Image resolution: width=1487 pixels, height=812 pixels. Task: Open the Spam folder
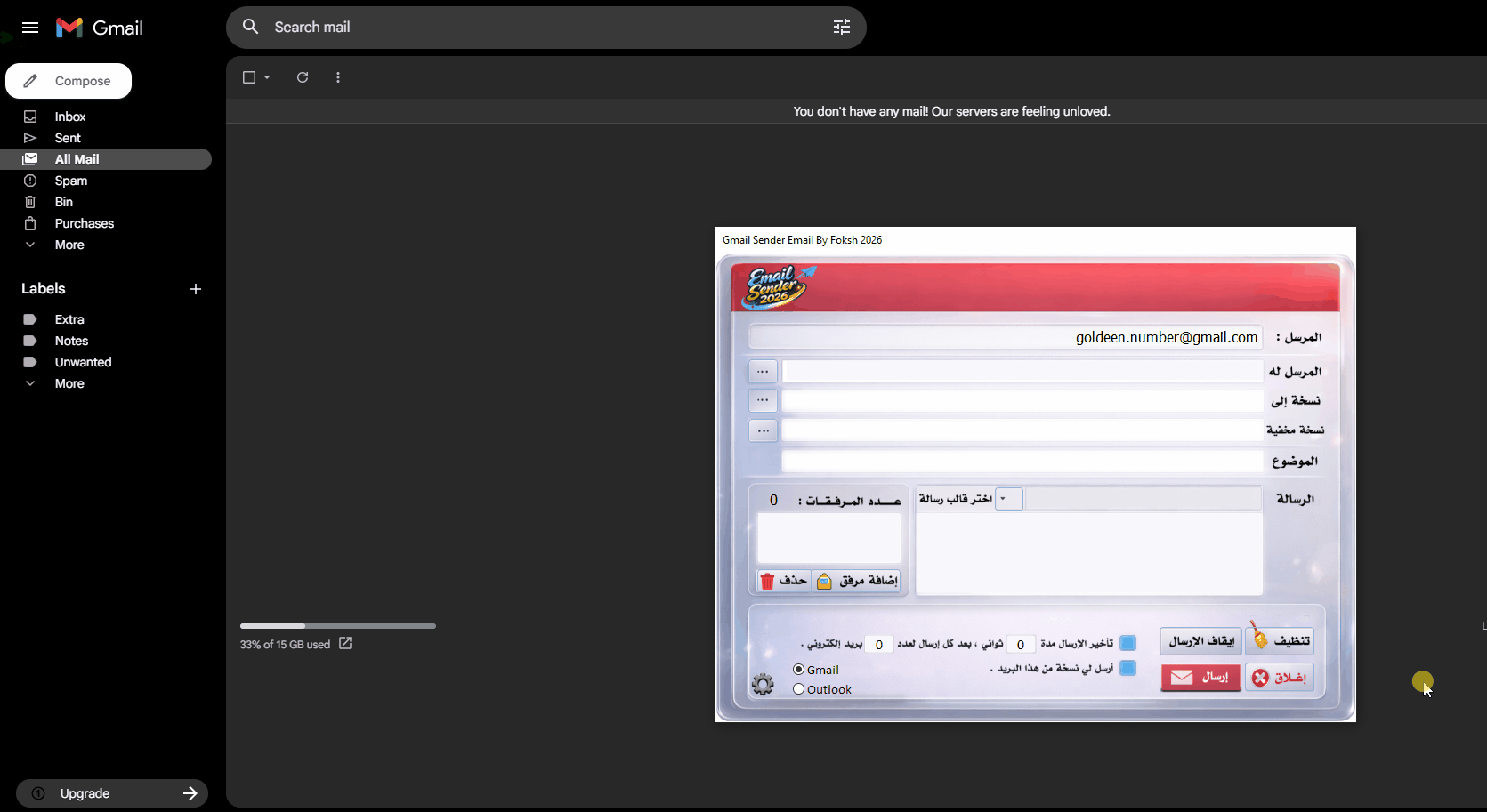point(71,181)
